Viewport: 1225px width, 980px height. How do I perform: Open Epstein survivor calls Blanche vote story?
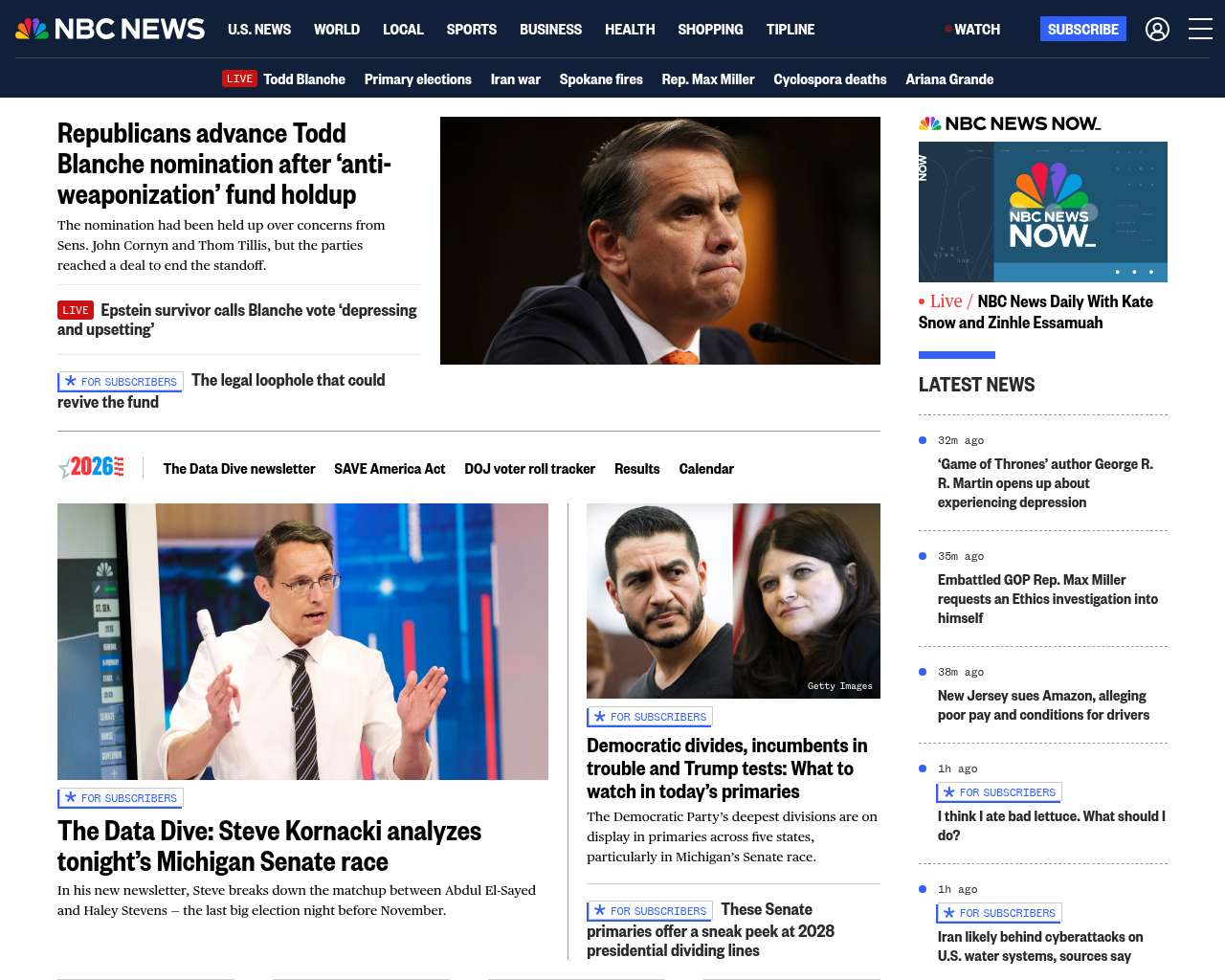[237, 320]
